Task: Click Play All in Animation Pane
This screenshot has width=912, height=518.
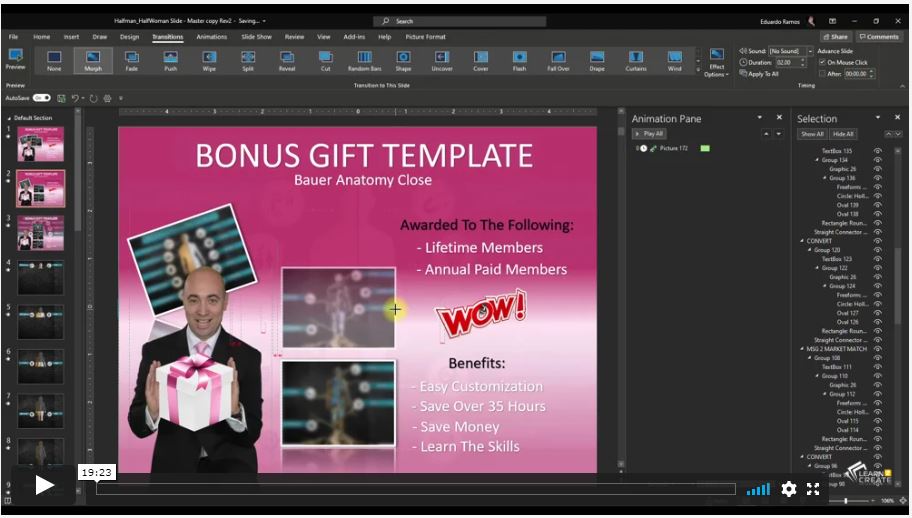Action: coord(650,133)
